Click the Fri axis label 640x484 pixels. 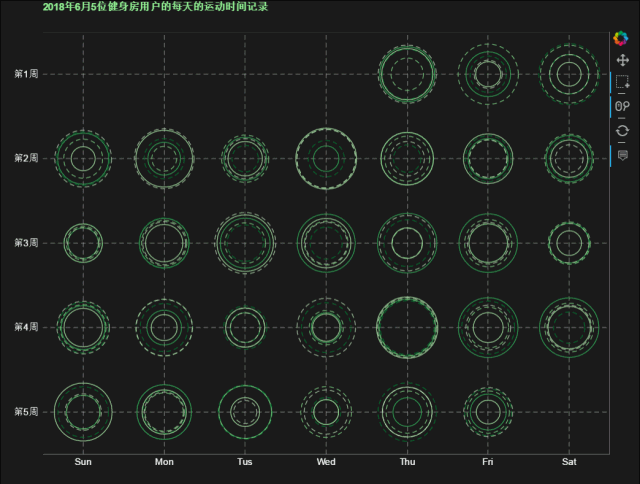click(x=487, y=462)
